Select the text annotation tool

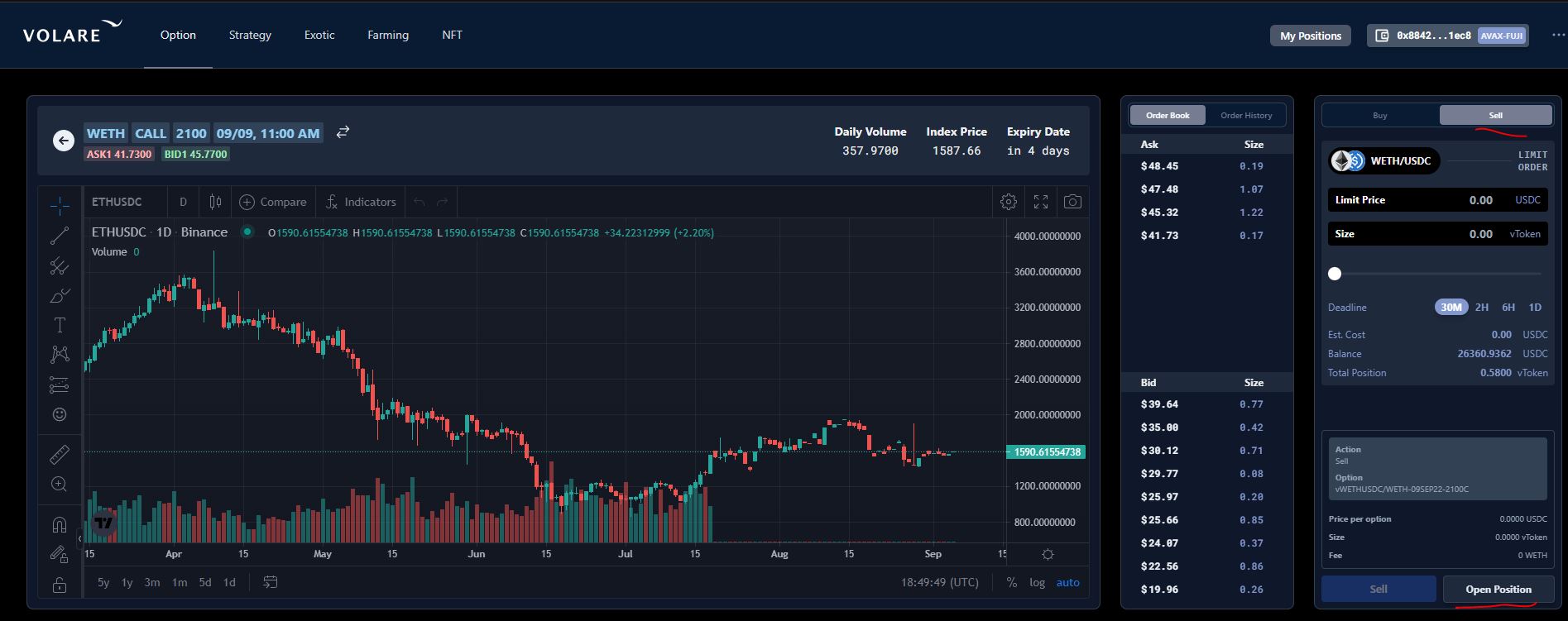[60, 325]
